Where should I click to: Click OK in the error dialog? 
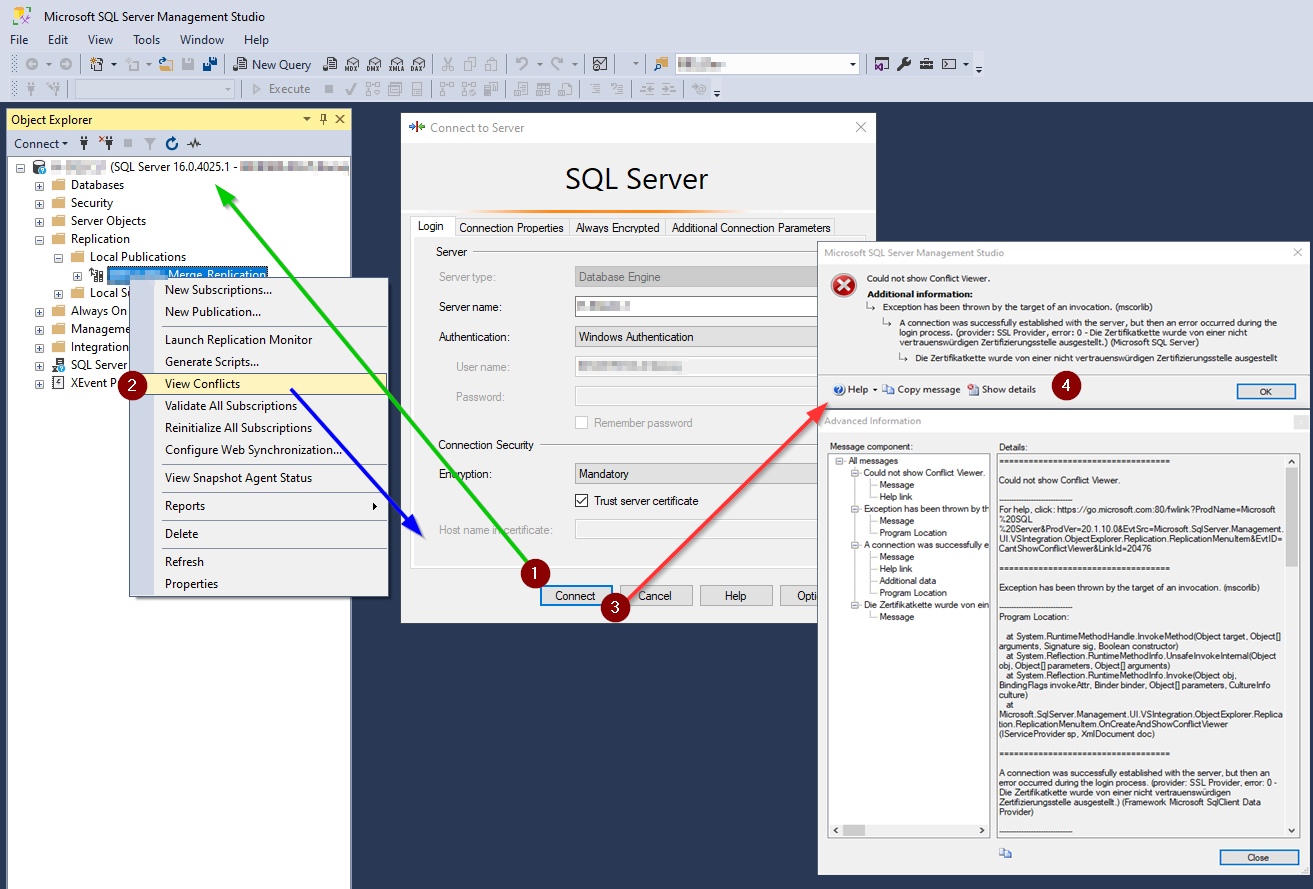pyautogui.click(x=1266, y=391)
